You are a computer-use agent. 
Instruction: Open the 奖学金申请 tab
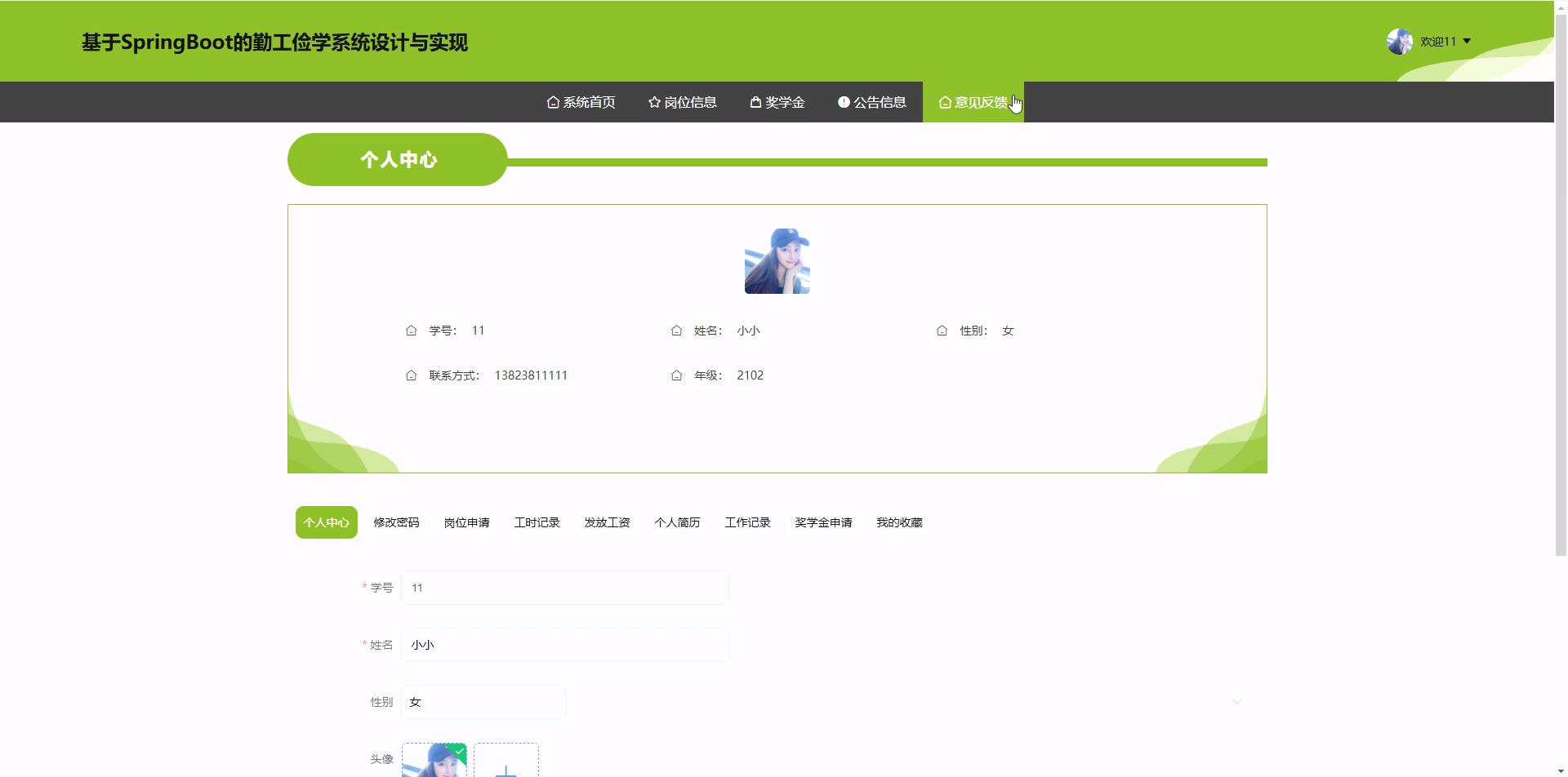(824, 522)
